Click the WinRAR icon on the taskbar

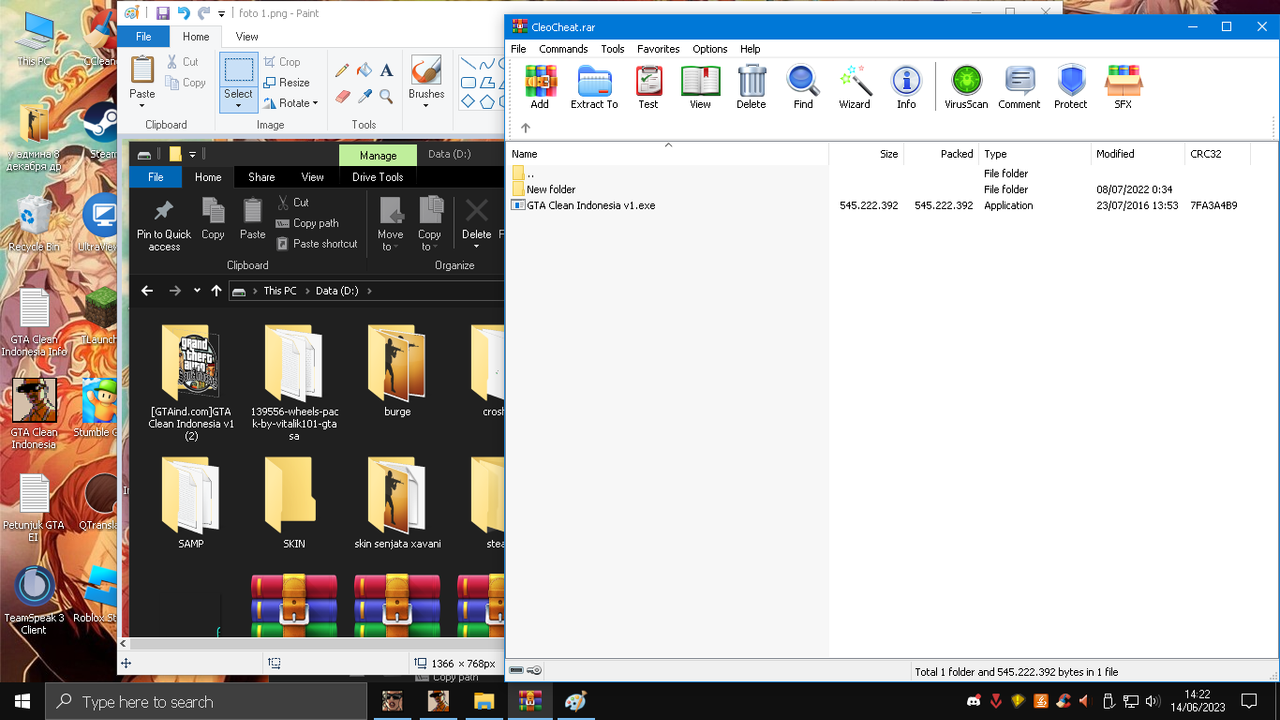[x=530, y=701]
